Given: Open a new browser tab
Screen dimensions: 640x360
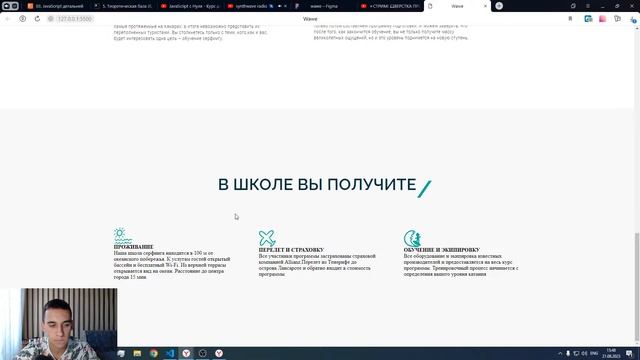Looking at the screenshot, I should [x=499, y=6].
